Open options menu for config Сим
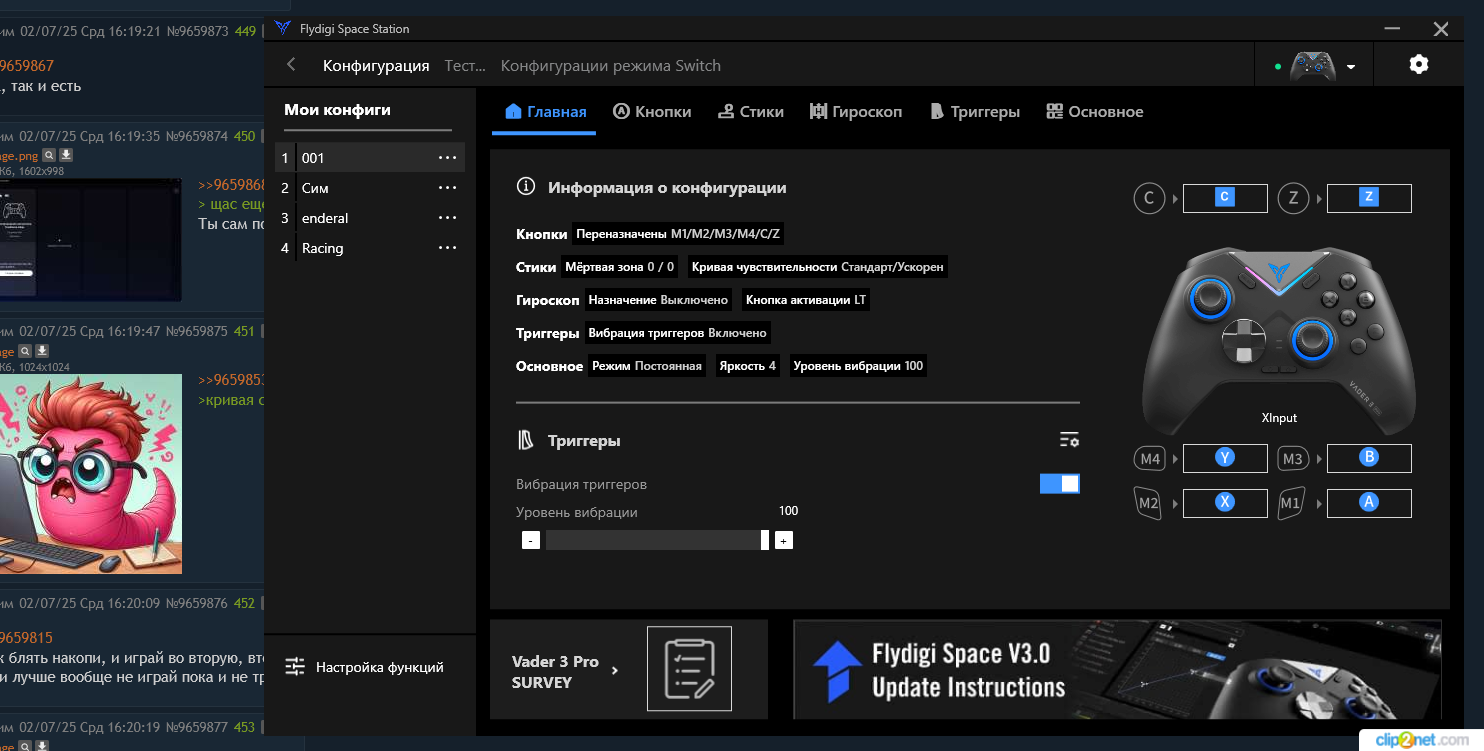Screen dimensions: 1484x751 point(447,188)
